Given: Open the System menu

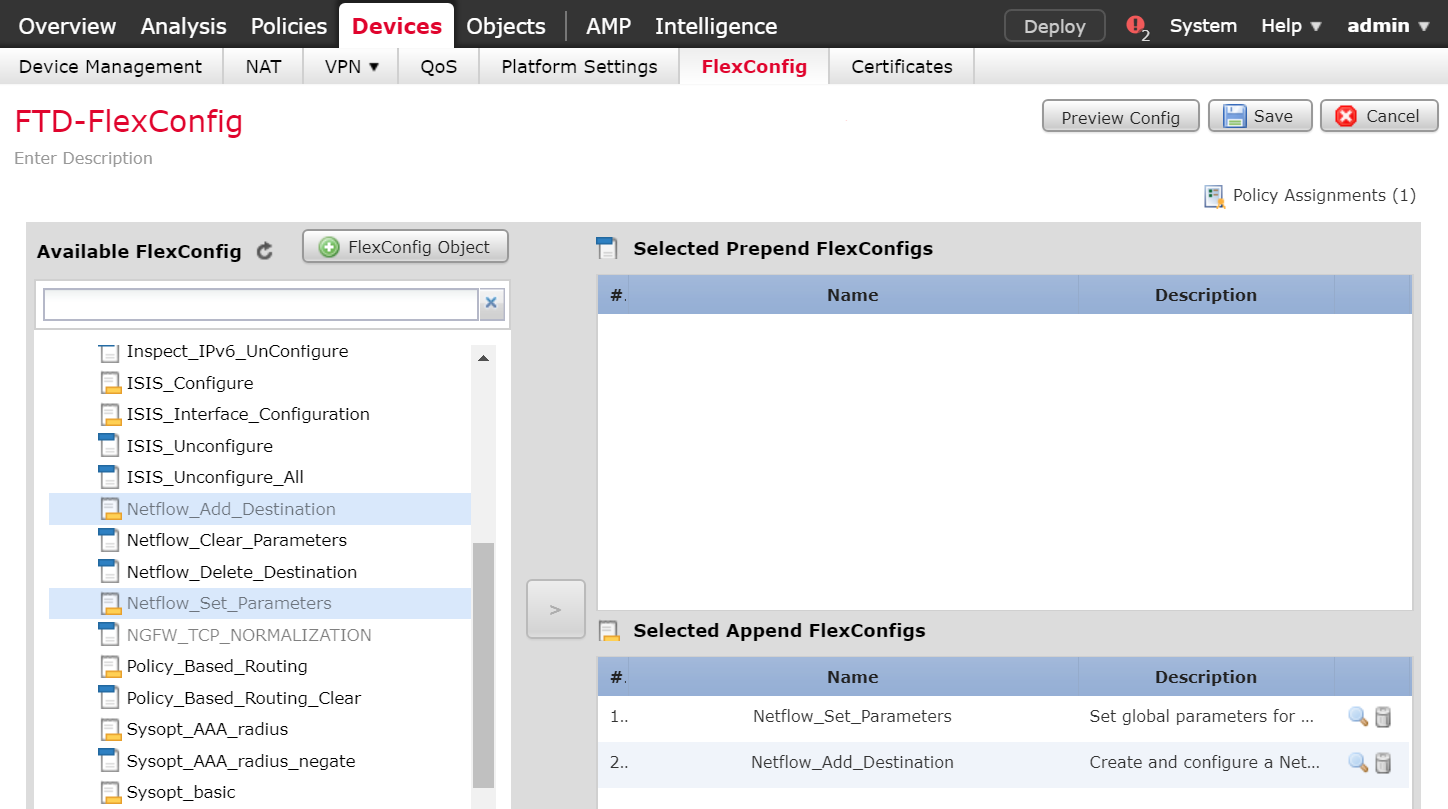Looking at the screenshot, I should tap(1203, 26).
